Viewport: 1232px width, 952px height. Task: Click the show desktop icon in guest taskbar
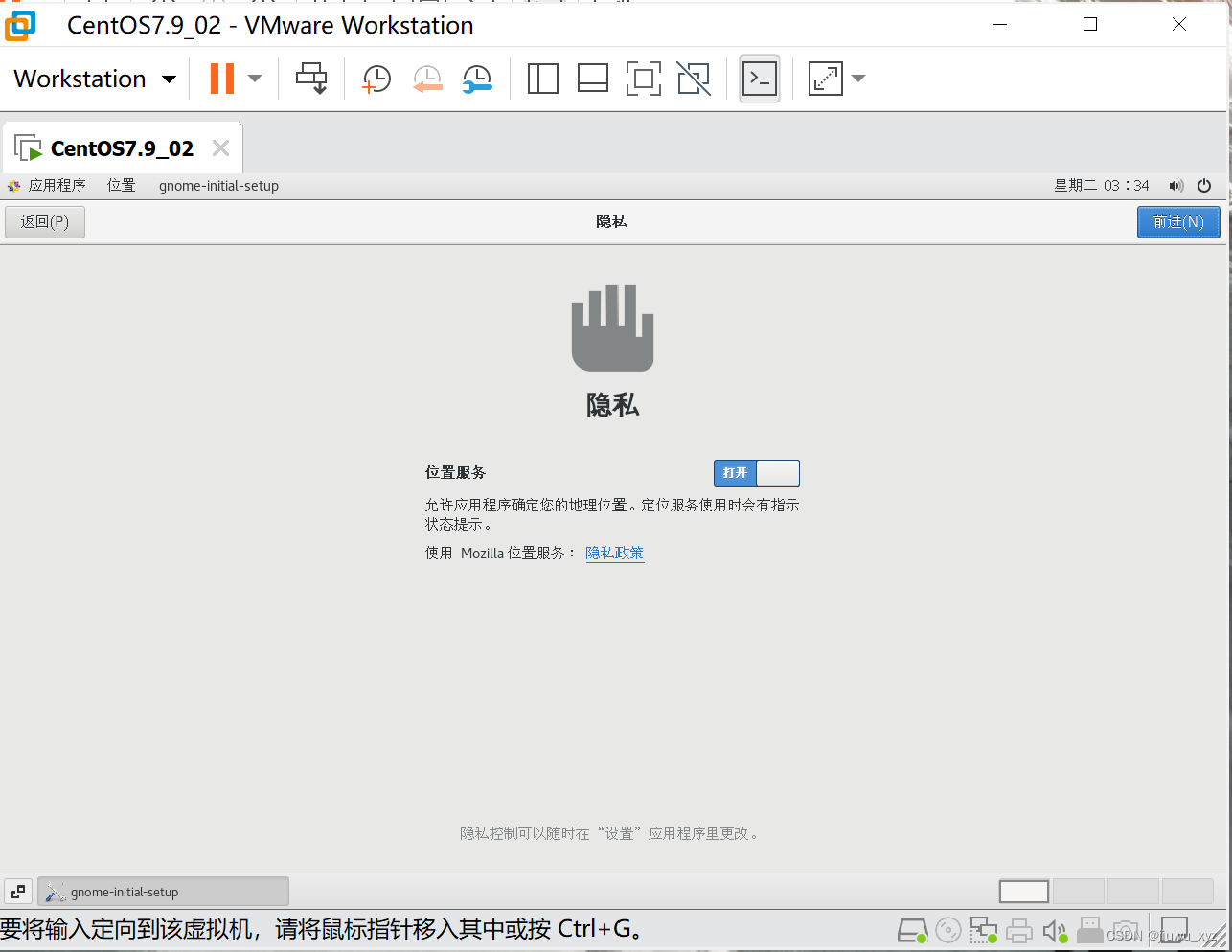point(17,892)
